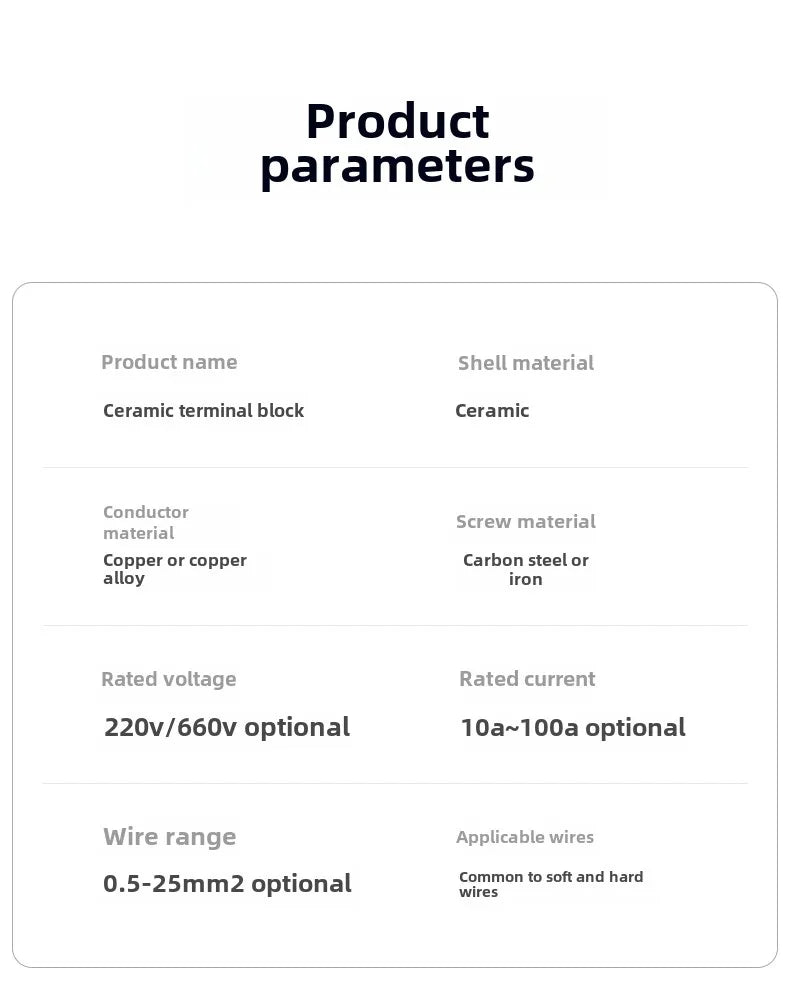The height and width of the screenshot is (981, 790).
Task: Click Carbon steel or iron text
Action: (x=525, y=569)
